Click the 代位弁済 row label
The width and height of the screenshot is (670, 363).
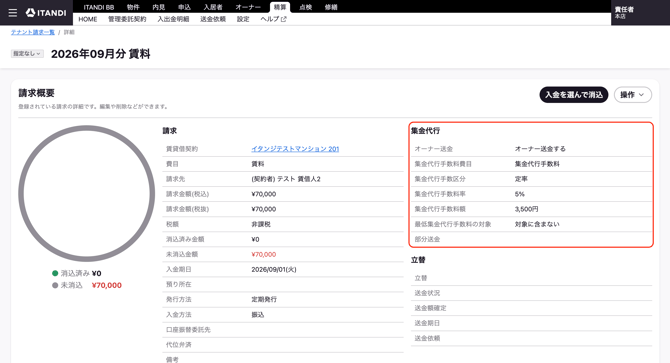(179, 345)
